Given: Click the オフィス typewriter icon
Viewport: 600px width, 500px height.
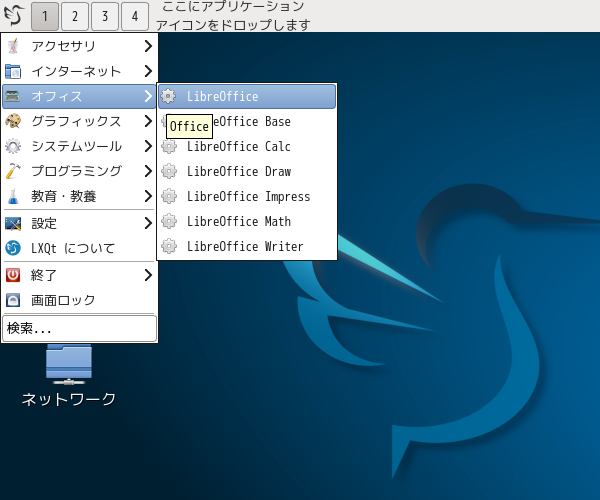Looking at the screenshot, I should (13, 96).
